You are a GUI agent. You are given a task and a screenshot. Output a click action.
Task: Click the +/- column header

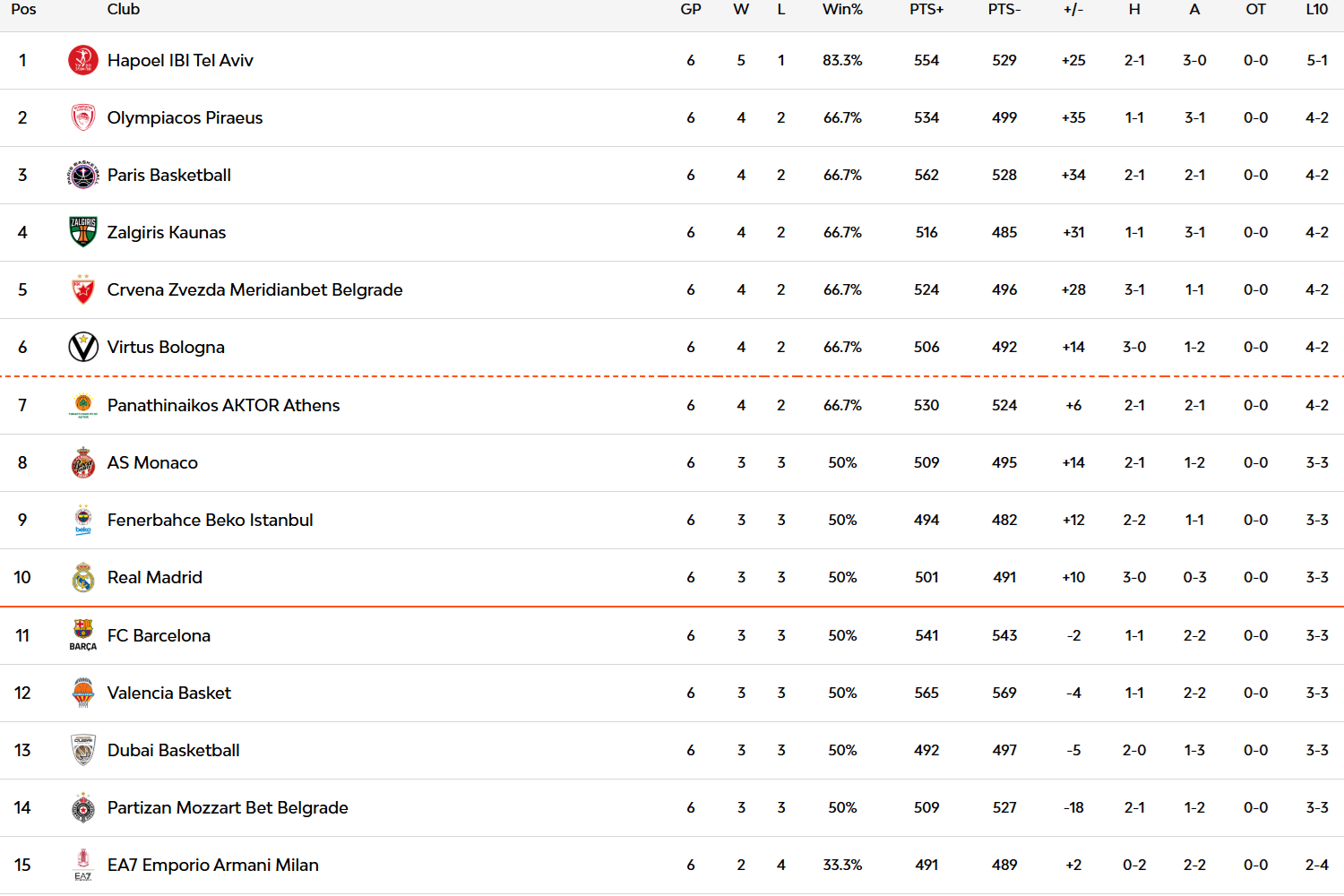pos(1073,10)
